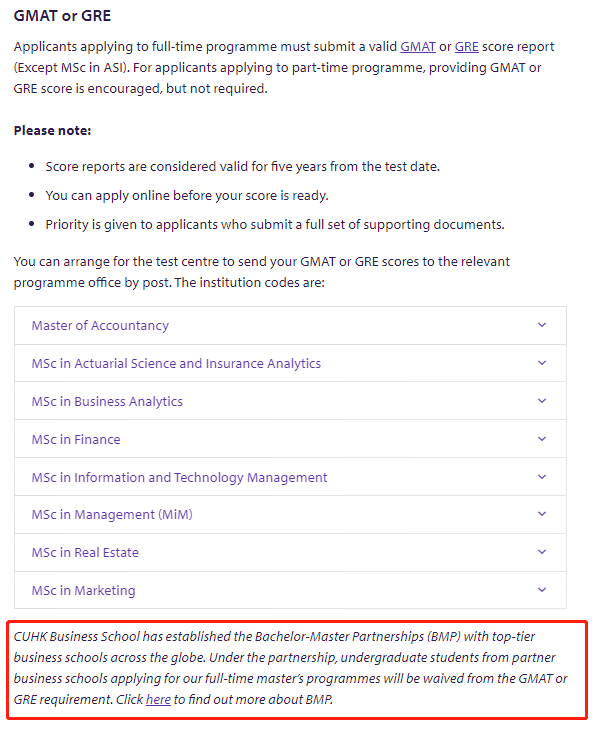Image resolution: width=601 pixels, height=734 pixels.
Task: Expand the Actuarial Science and Insurance Analytics chevron
Action: click(x=542, y=363)
